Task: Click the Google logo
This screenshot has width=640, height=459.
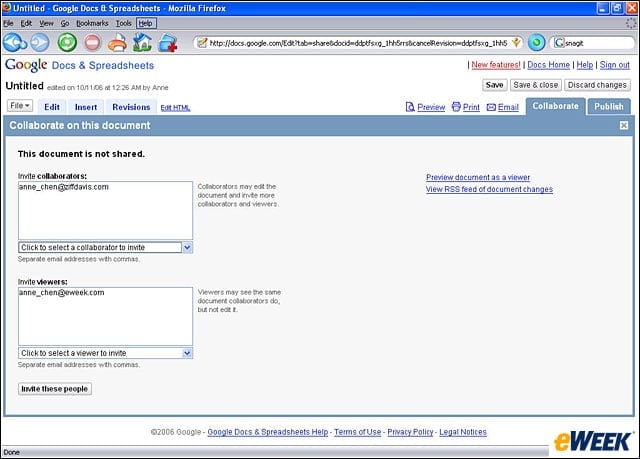Action: pos(26,65)
